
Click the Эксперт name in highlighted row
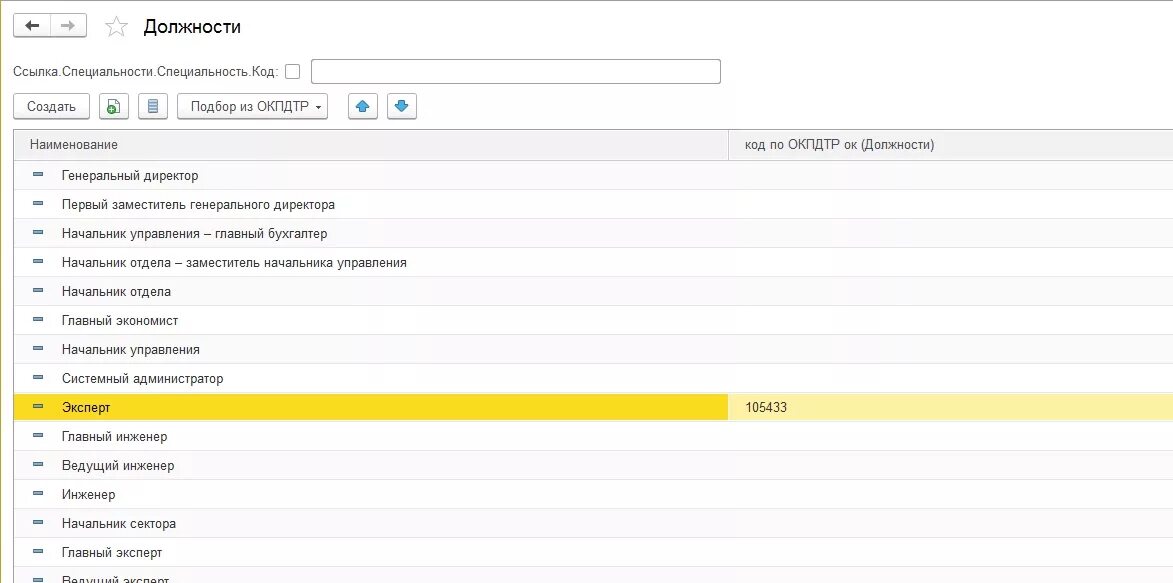(86, 408)
